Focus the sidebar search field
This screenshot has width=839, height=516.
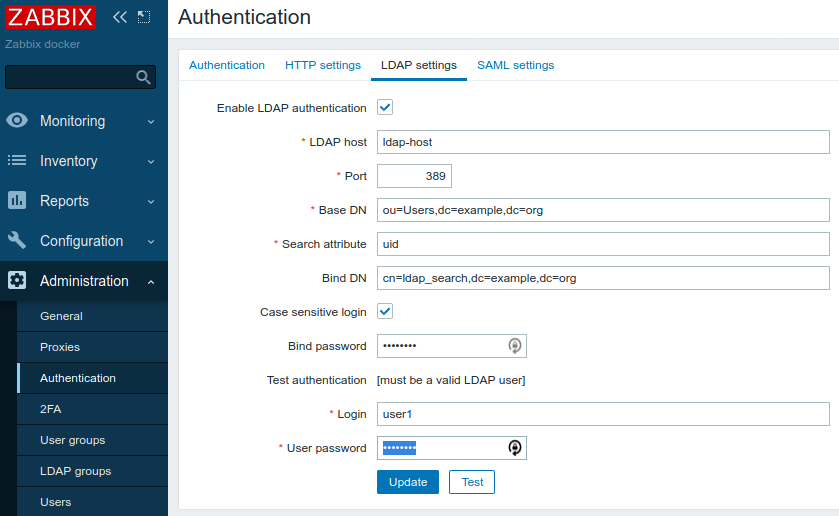coord(80,77)
